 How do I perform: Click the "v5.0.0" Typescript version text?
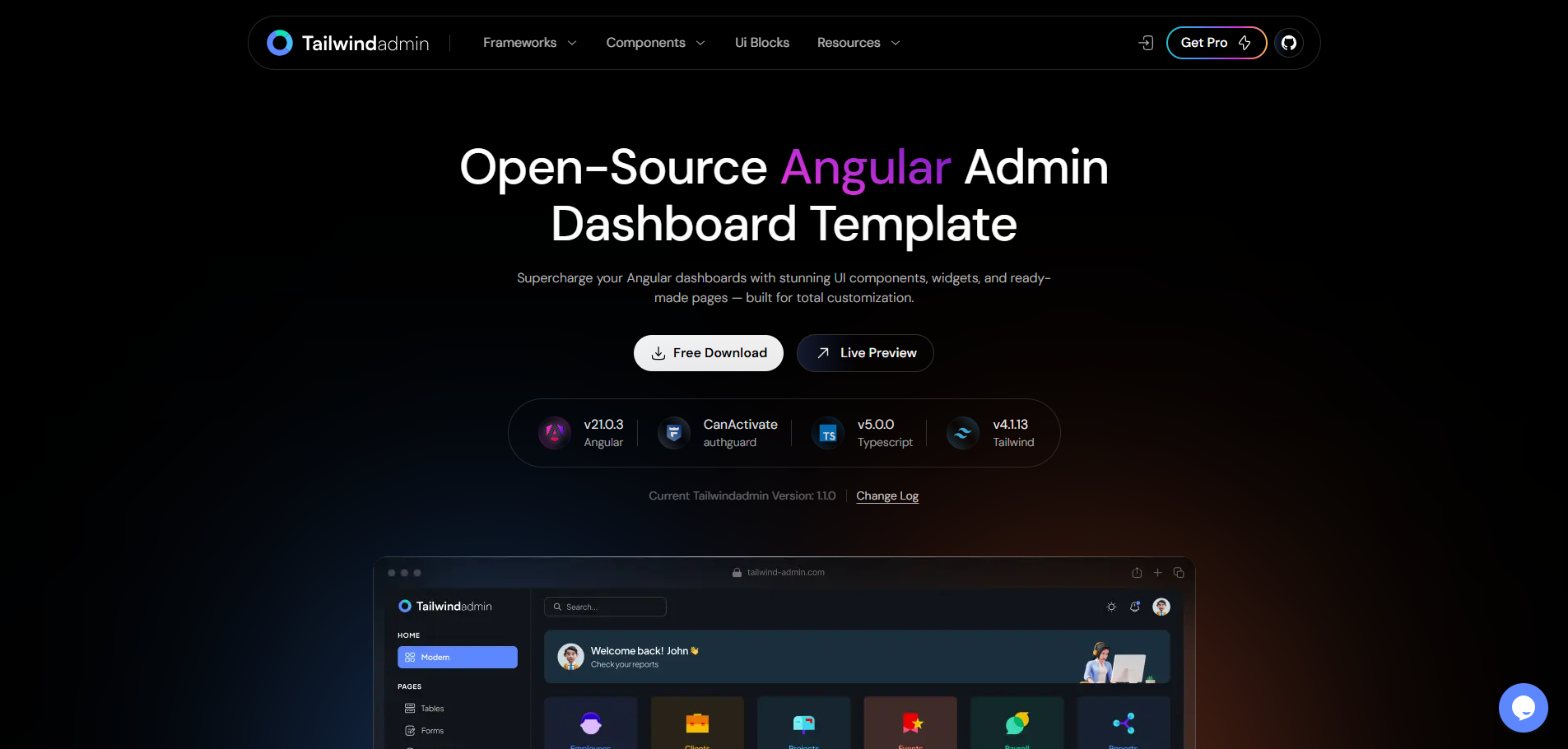[x=876, y=425]
